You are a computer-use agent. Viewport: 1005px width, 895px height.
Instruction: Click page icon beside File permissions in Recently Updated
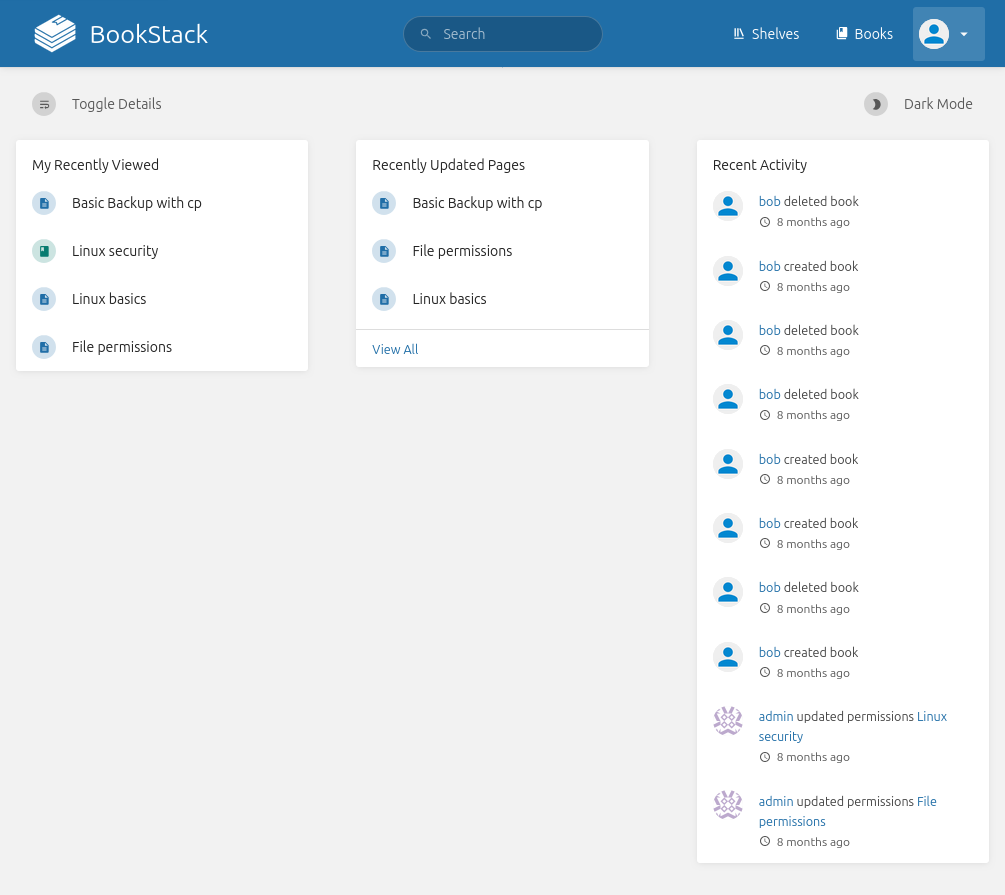coord(384,251)
